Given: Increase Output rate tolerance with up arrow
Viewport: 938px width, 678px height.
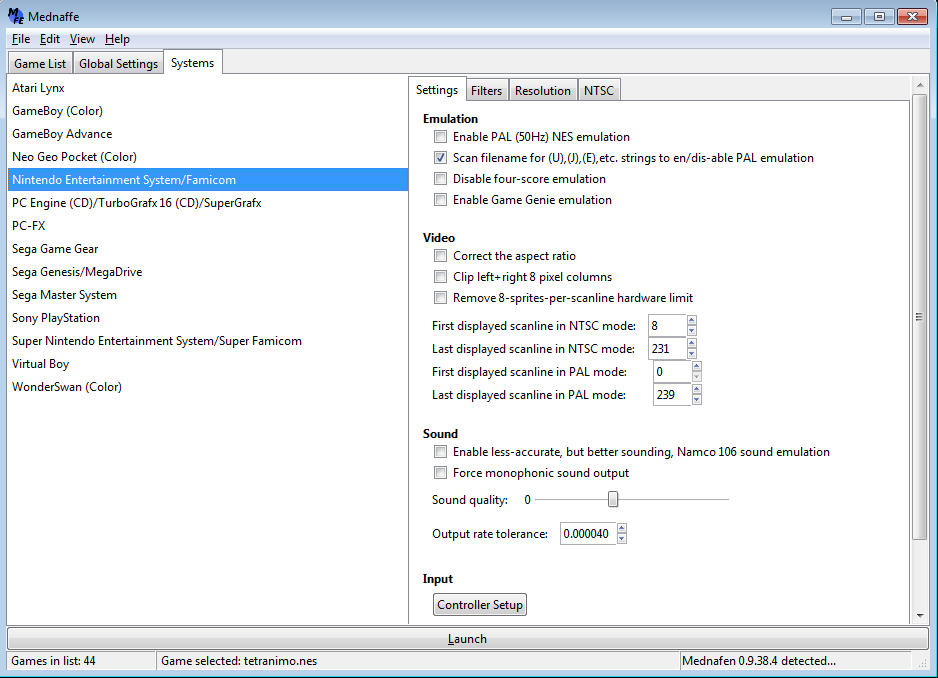Looking at the screenshot, I should [x=622, y=528].
